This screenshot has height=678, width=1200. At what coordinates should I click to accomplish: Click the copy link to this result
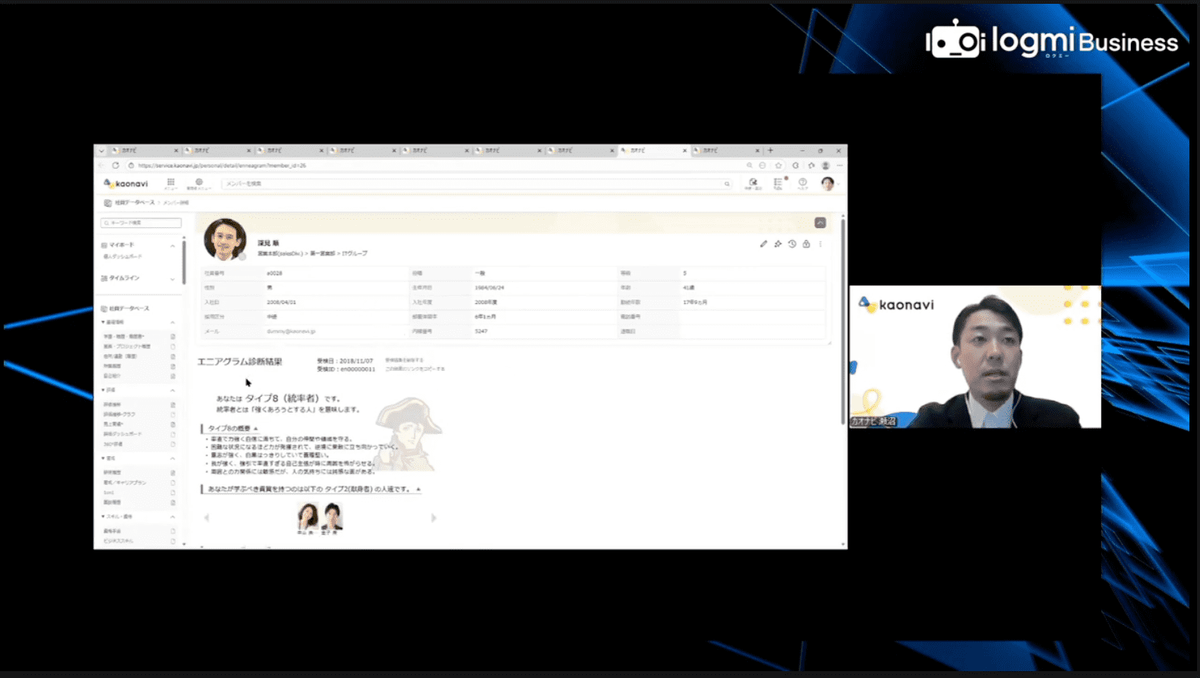414,369
